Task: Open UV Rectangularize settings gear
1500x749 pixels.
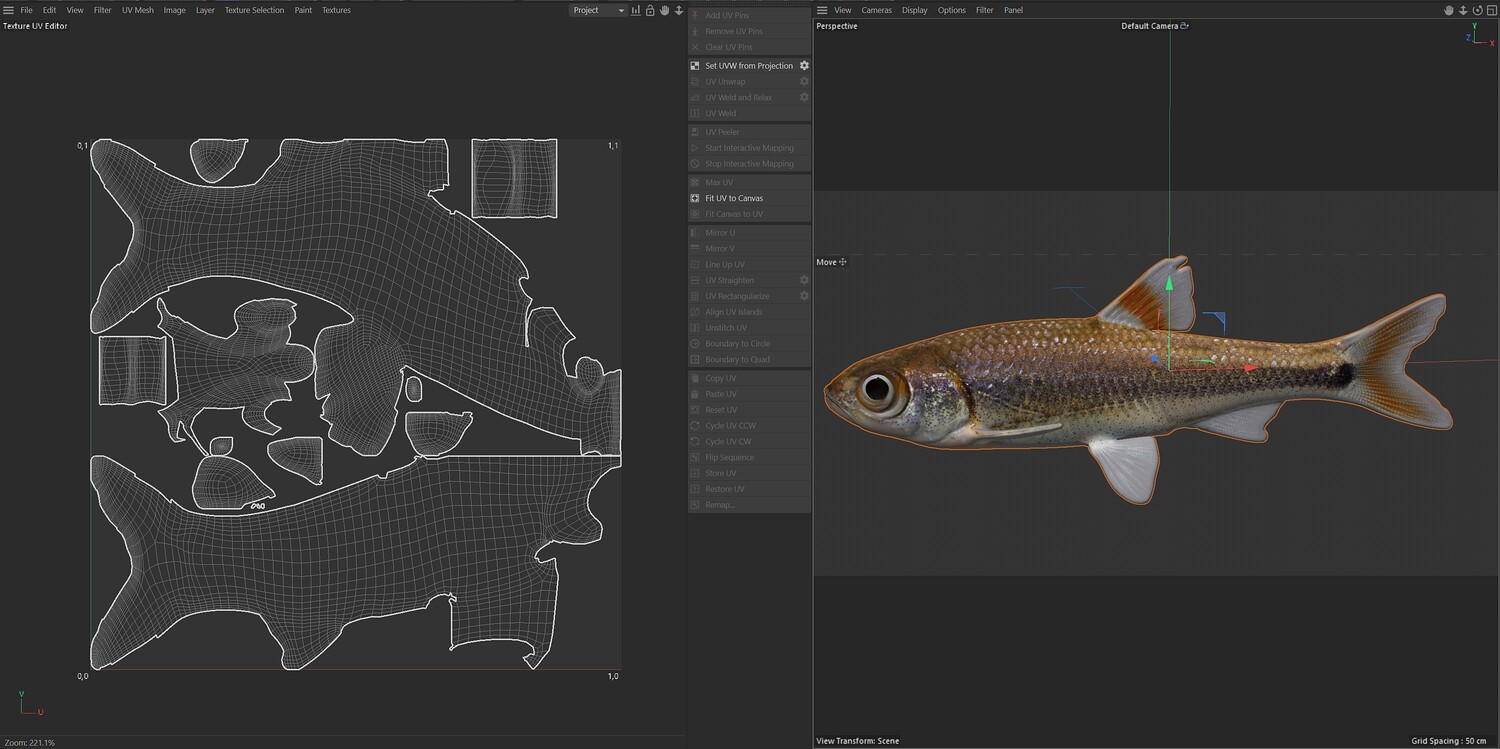Action: pos(804,296)
